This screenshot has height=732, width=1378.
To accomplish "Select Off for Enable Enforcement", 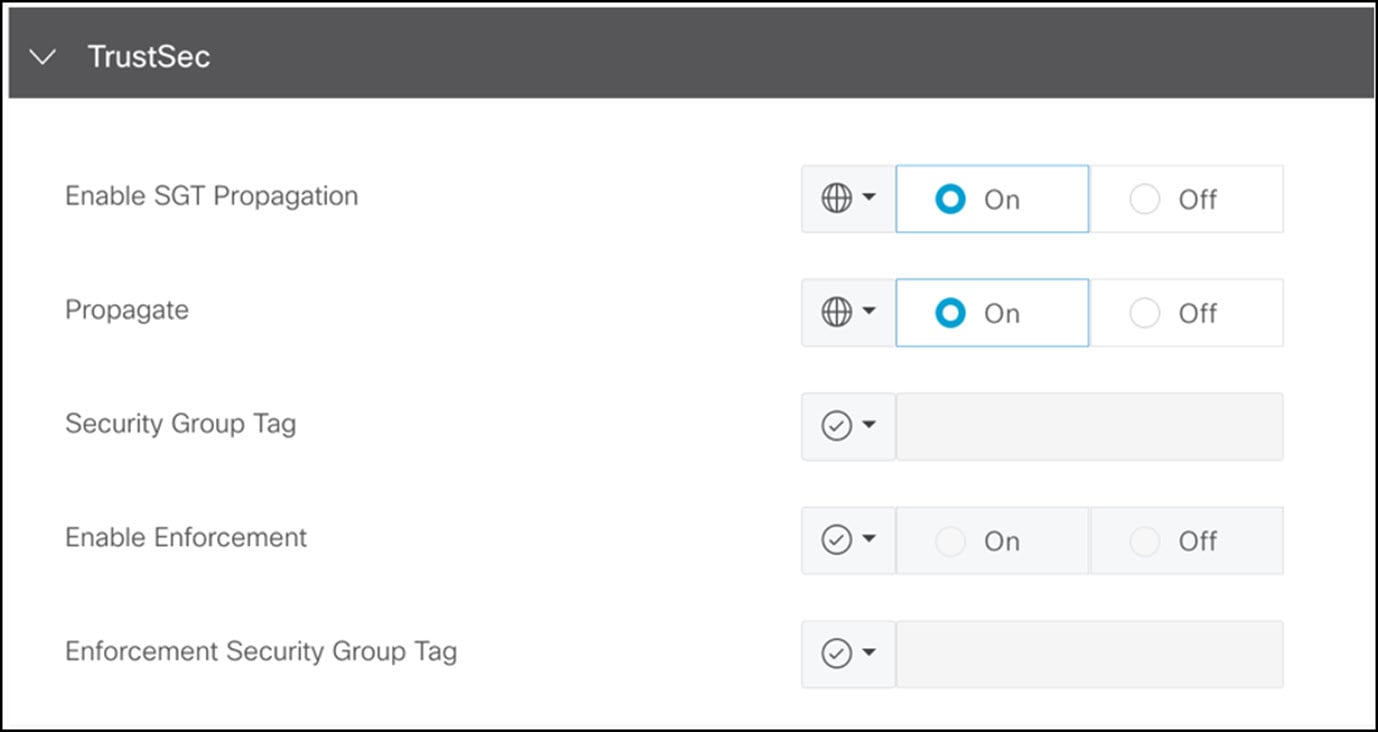I will [x=1186, y=541].
